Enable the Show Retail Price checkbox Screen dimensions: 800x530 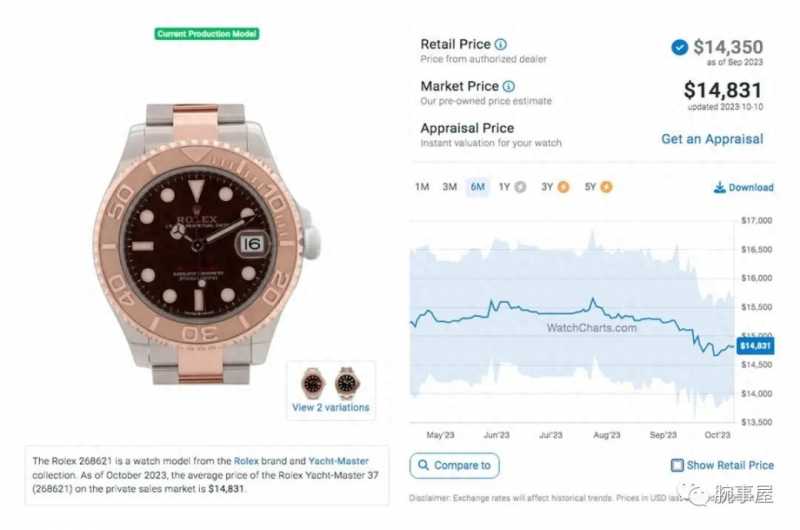677,465
